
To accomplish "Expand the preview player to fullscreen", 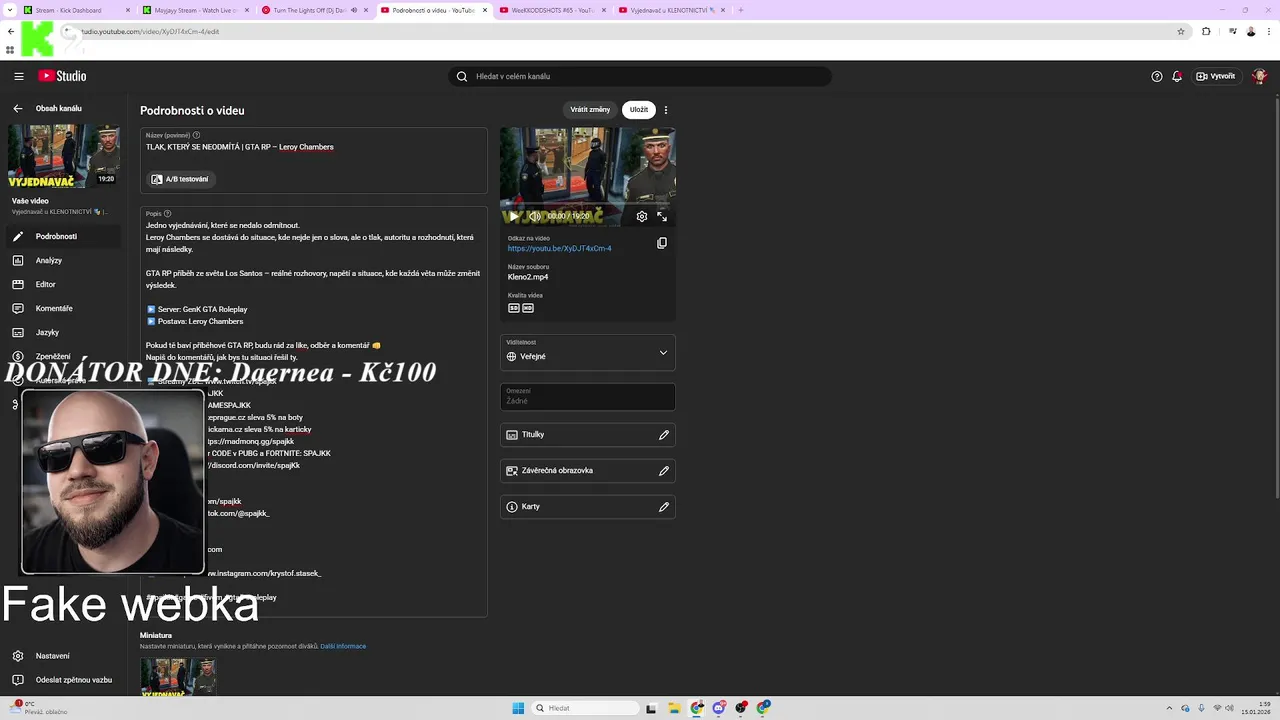I will pos(662,216).
